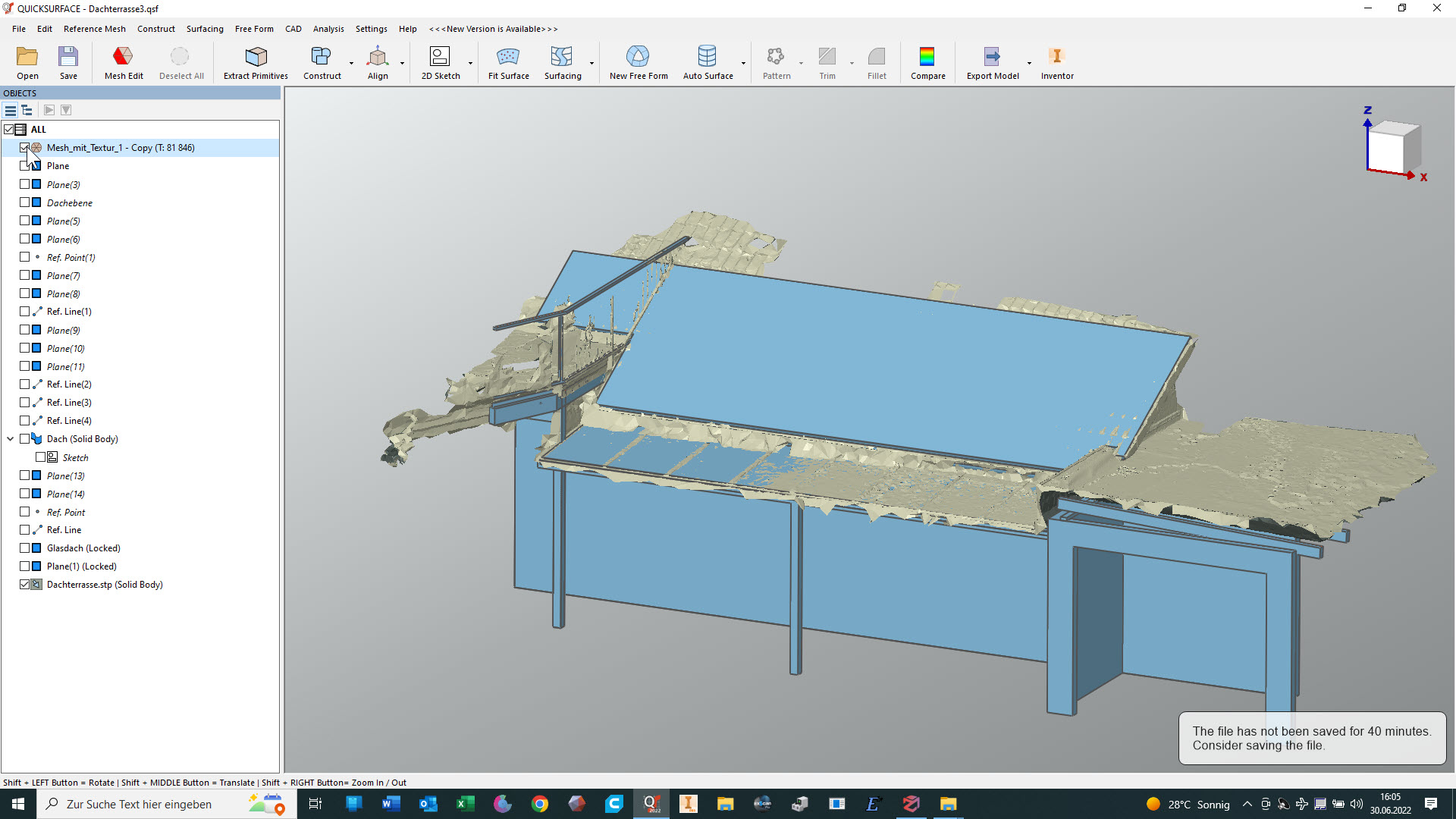Viewport: 1456px width, 819px height.
Task: Open the Export Model tool
Action: coord(992,62)
